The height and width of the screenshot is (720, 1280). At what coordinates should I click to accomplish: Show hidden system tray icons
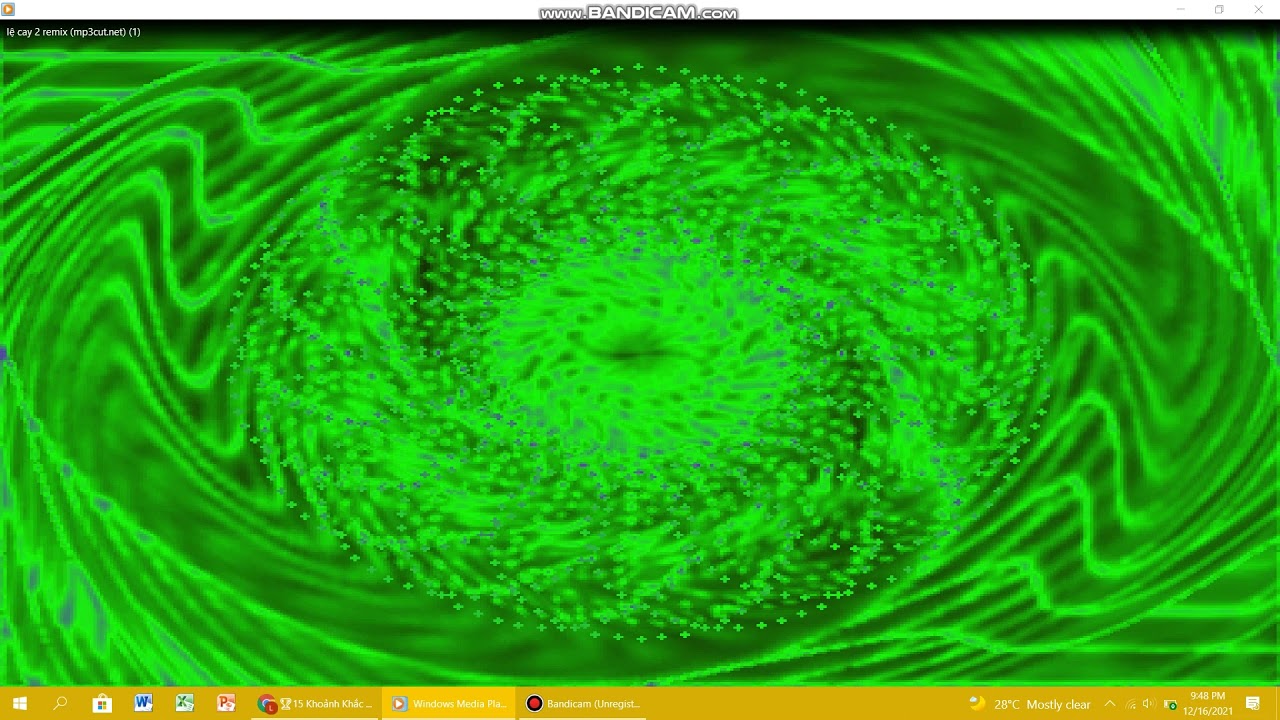(1109, 704)
